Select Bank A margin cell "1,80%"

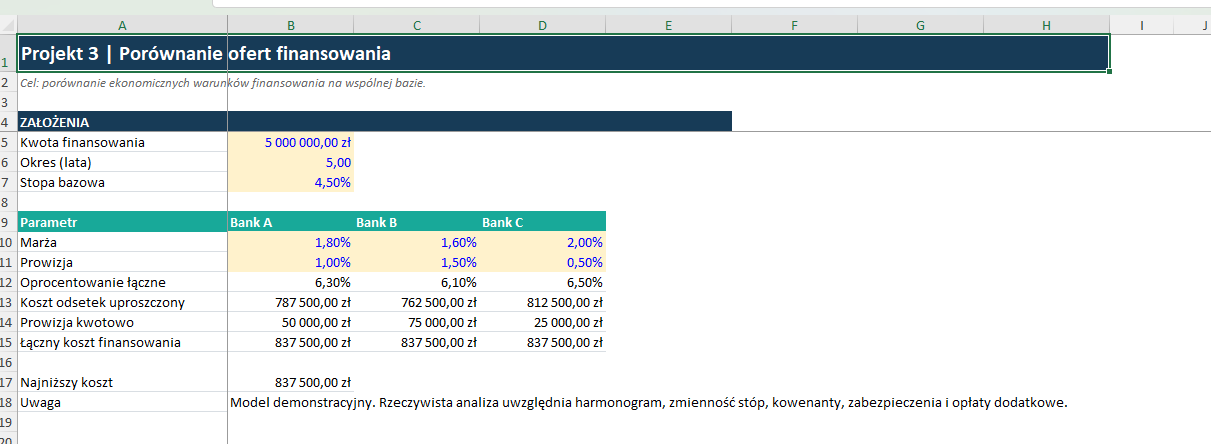click(290, 242)
